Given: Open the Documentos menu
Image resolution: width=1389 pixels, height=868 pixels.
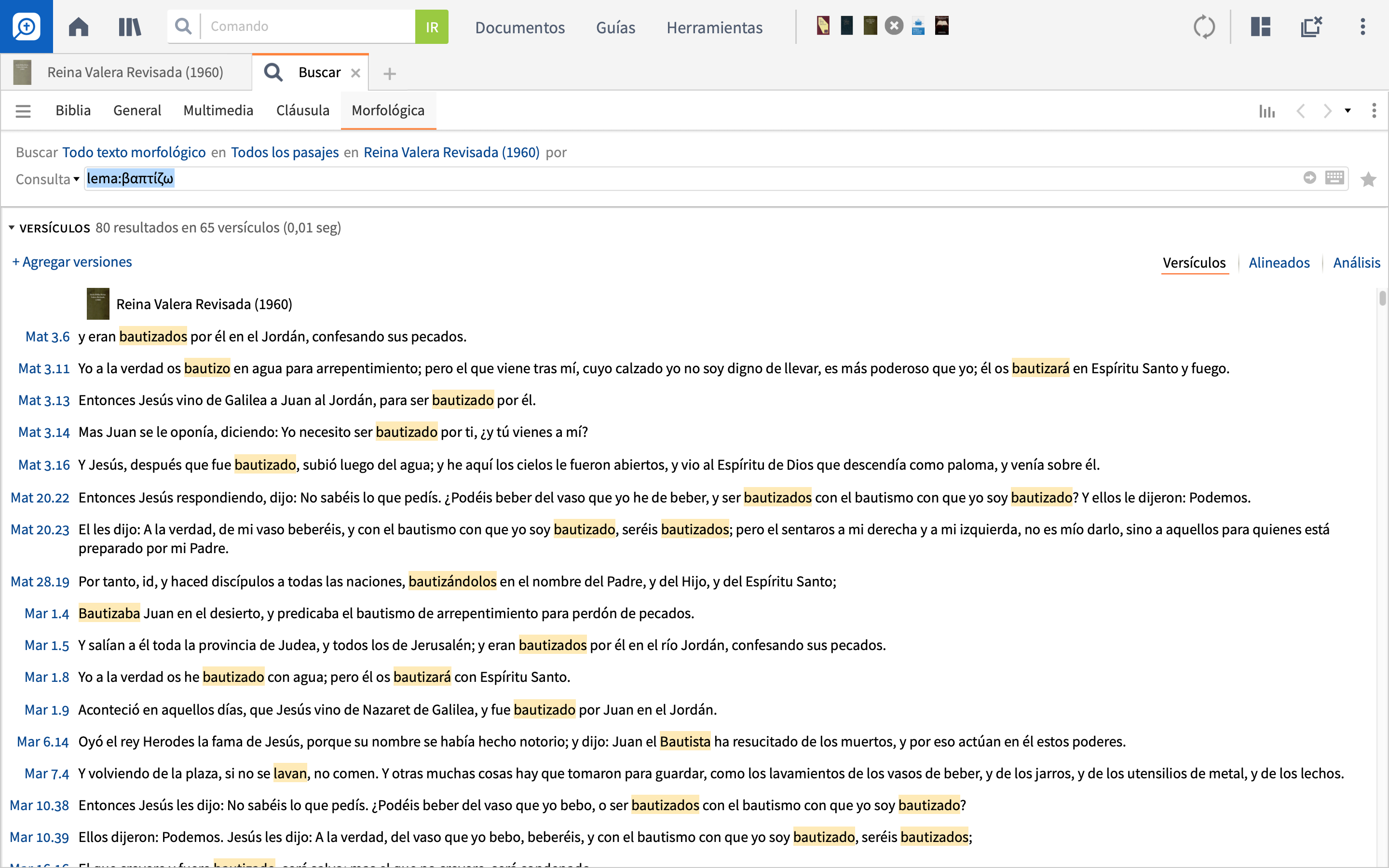Looking at the screenshot, I should (x=520, y=27).
